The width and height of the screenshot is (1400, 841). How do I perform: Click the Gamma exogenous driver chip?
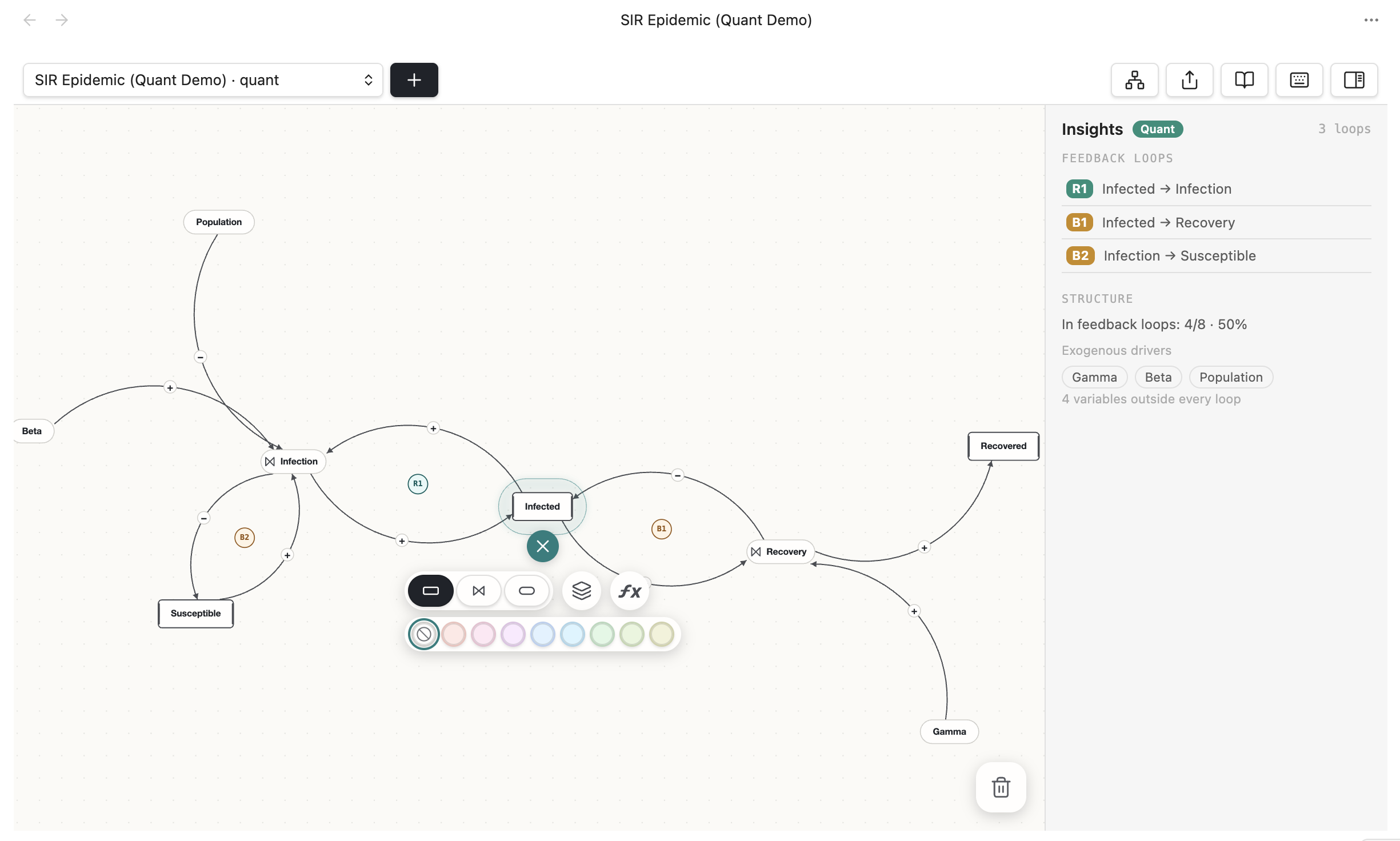click(1094, 377)
